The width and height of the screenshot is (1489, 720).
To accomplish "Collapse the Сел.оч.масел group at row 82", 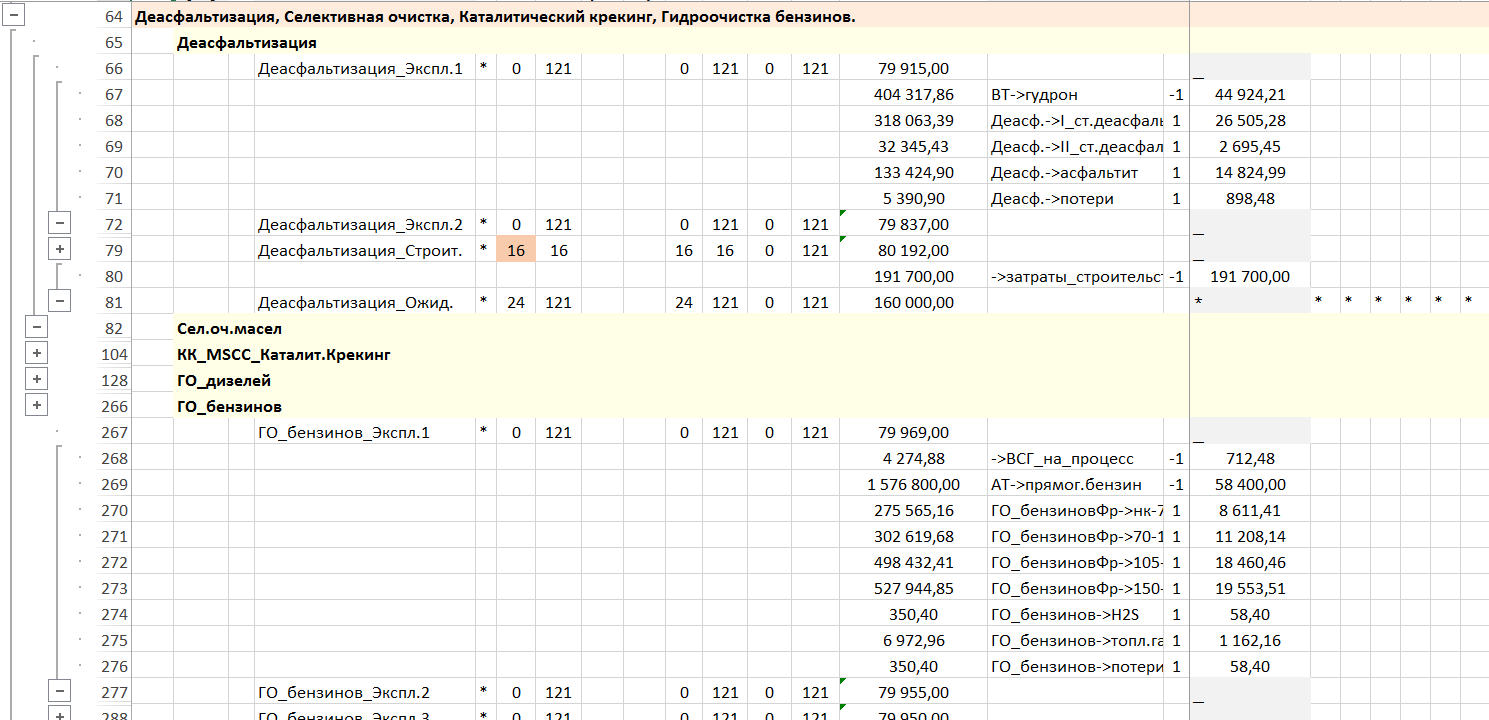I will 36,328.
